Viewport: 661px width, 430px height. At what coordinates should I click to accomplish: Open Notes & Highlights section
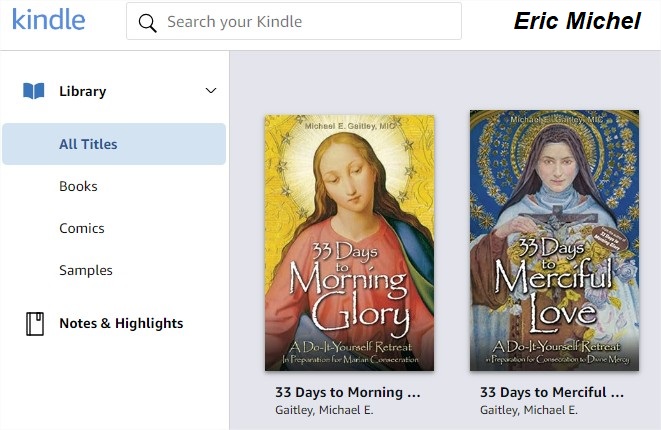tap(121, 323)
